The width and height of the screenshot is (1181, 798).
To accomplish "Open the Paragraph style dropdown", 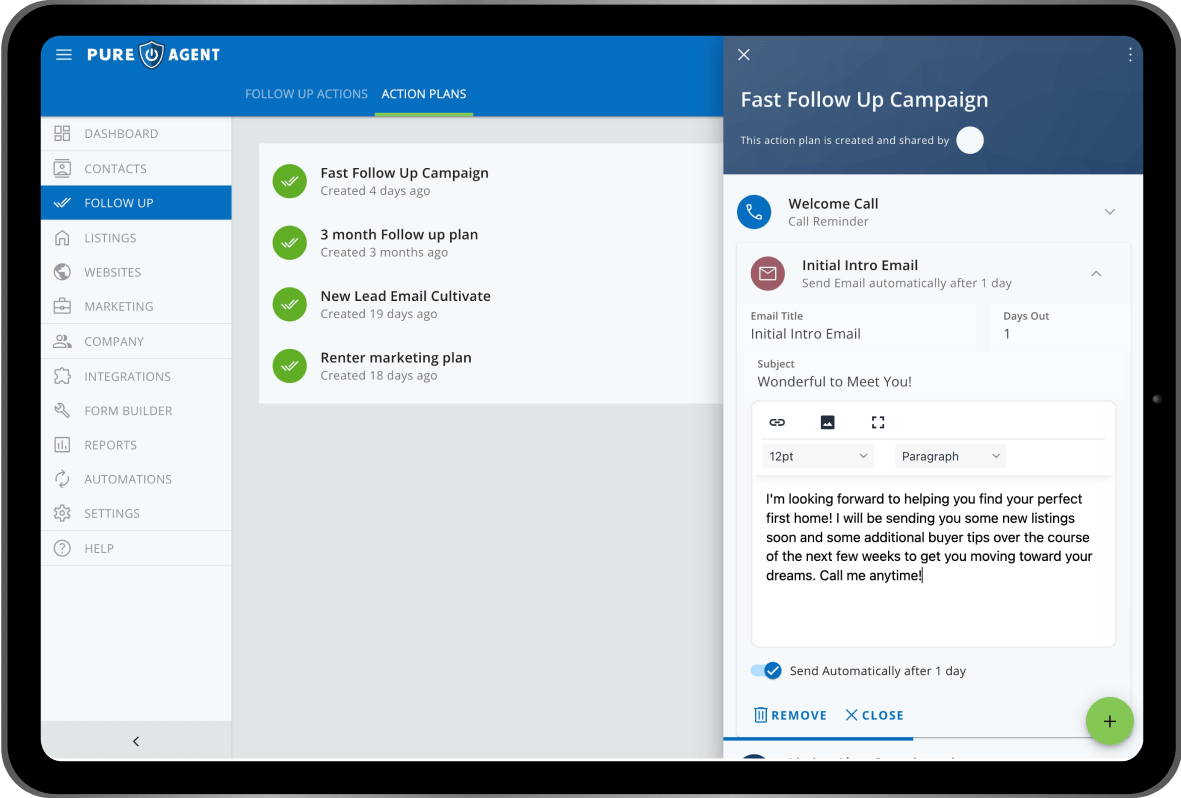I will click(950, 456).
